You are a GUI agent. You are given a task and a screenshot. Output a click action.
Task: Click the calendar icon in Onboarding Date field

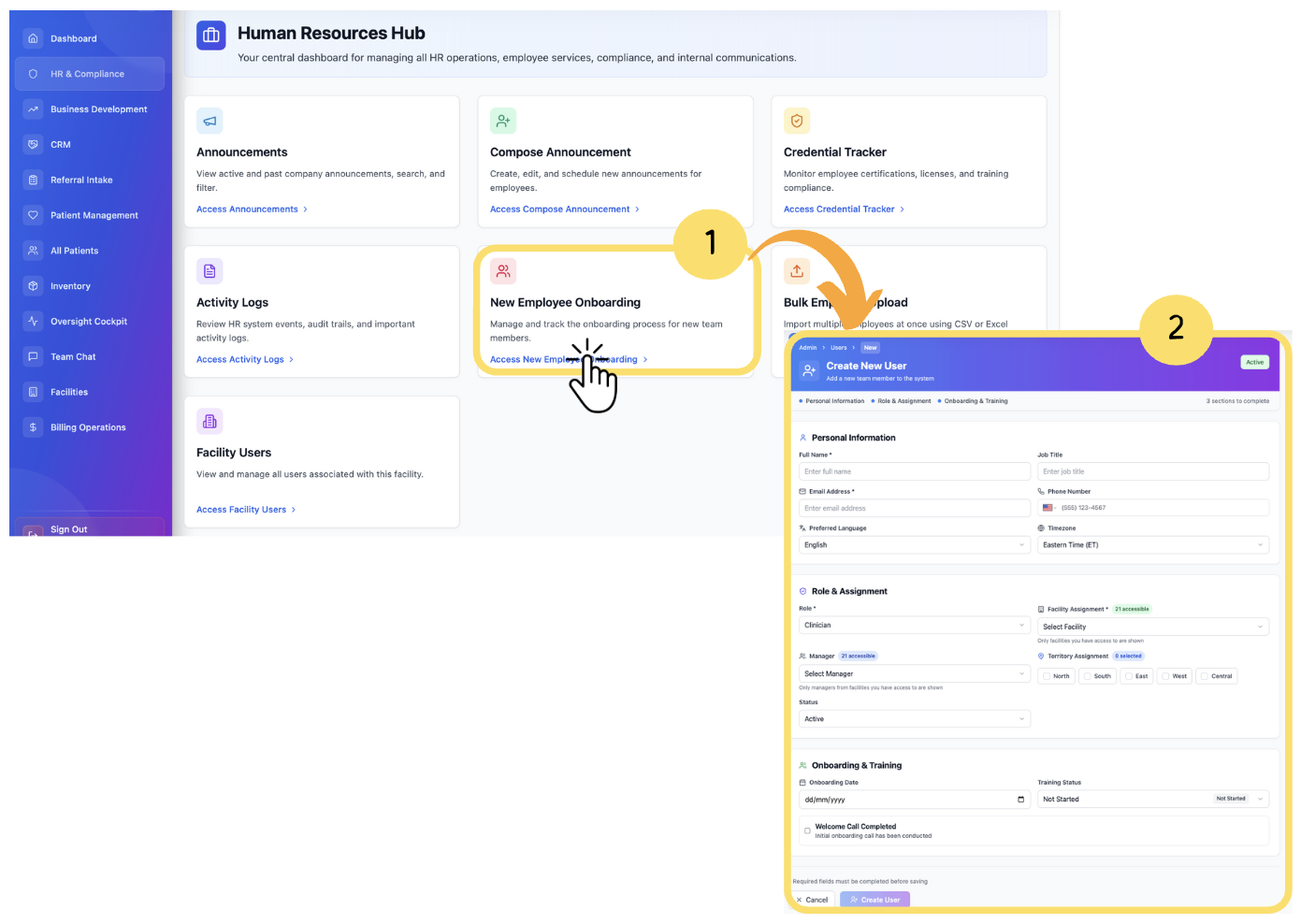(1020, 800)
